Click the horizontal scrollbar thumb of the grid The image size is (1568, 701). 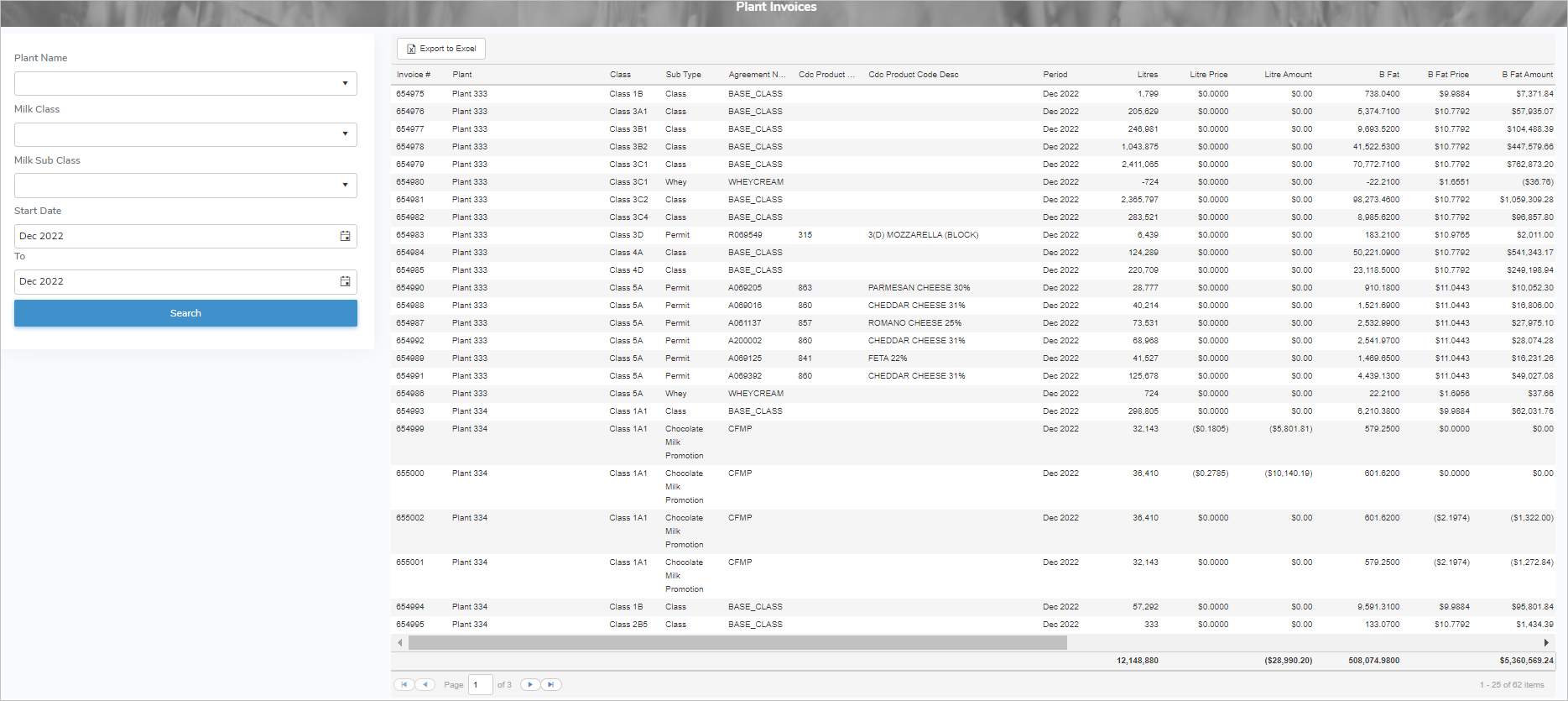737,643
